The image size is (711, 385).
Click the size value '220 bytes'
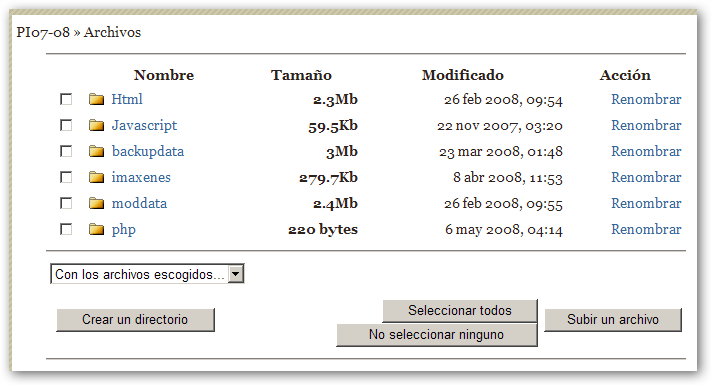(x=323, y=230)
